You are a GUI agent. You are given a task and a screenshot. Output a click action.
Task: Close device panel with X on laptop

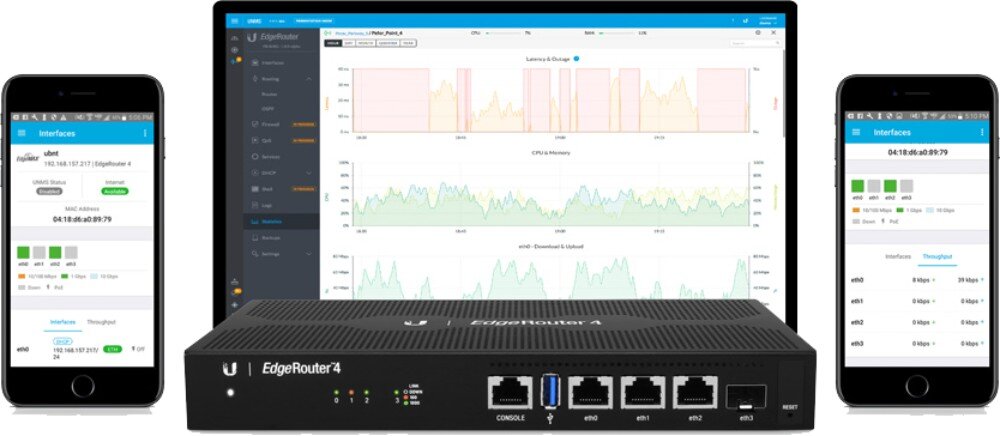click(x=774, y=33)
